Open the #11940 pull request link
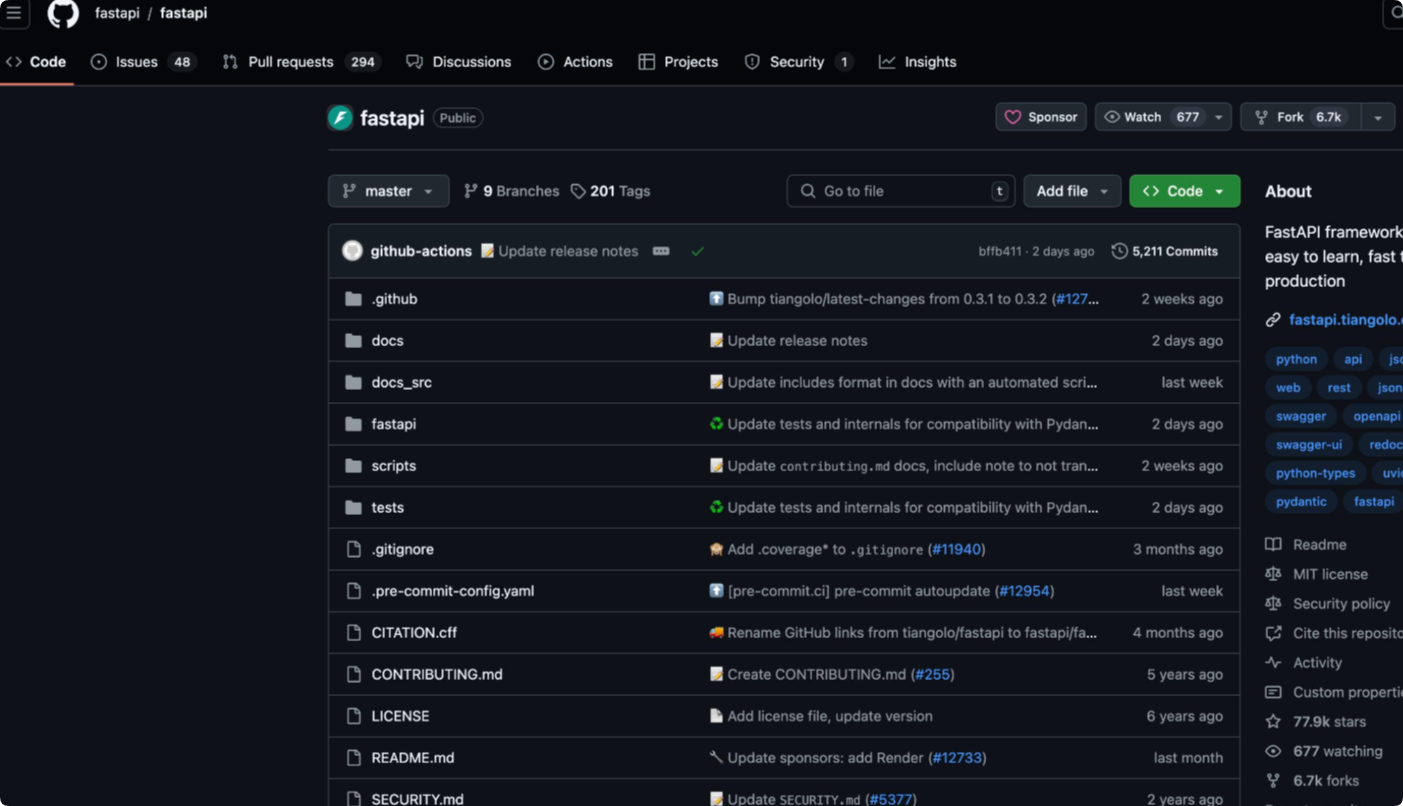This screenshot has height=806, width=1403. [956, 549]
